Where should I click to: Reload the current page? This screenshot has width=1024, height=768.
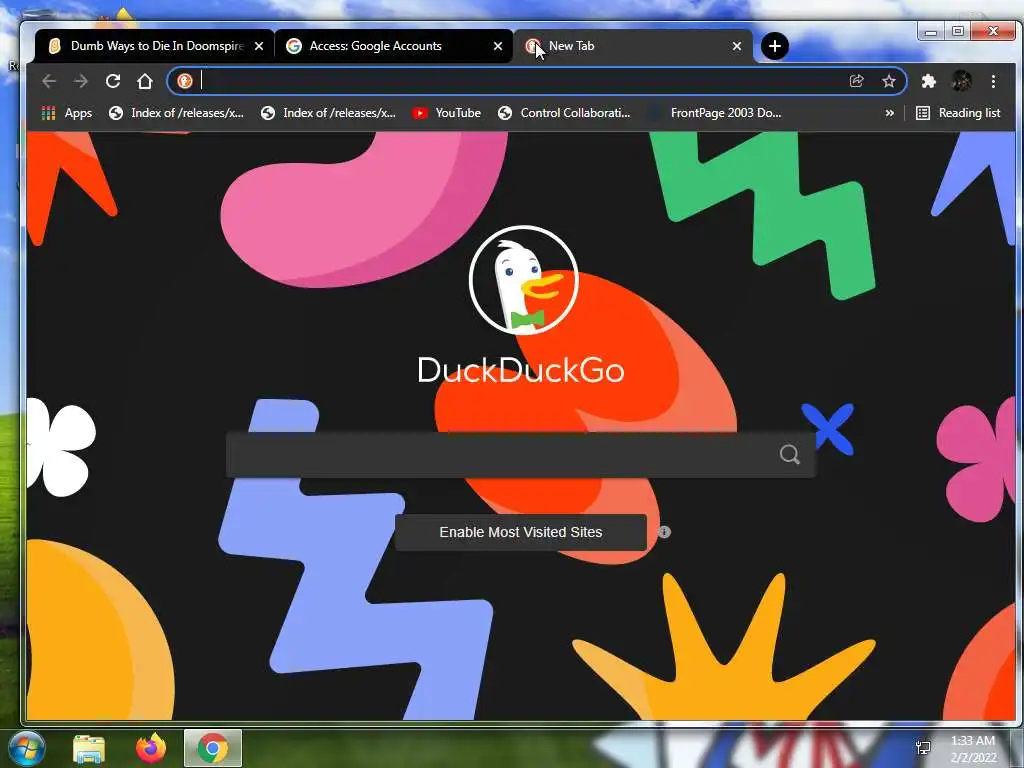113,81
